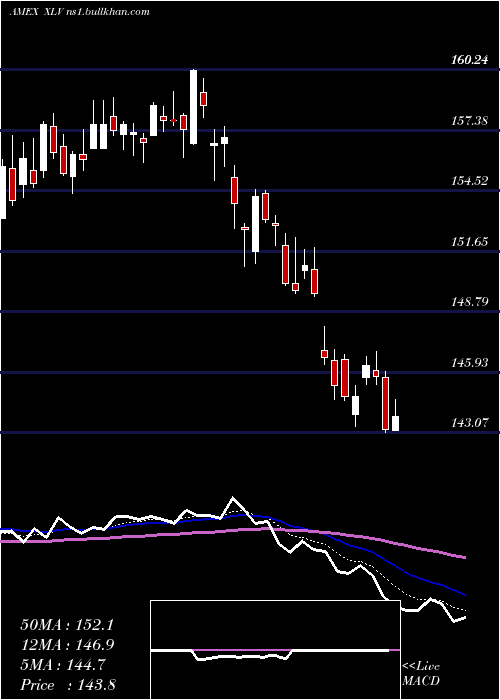Click the MACD inset panel box
500x700 pixels.
coord(275,650)
